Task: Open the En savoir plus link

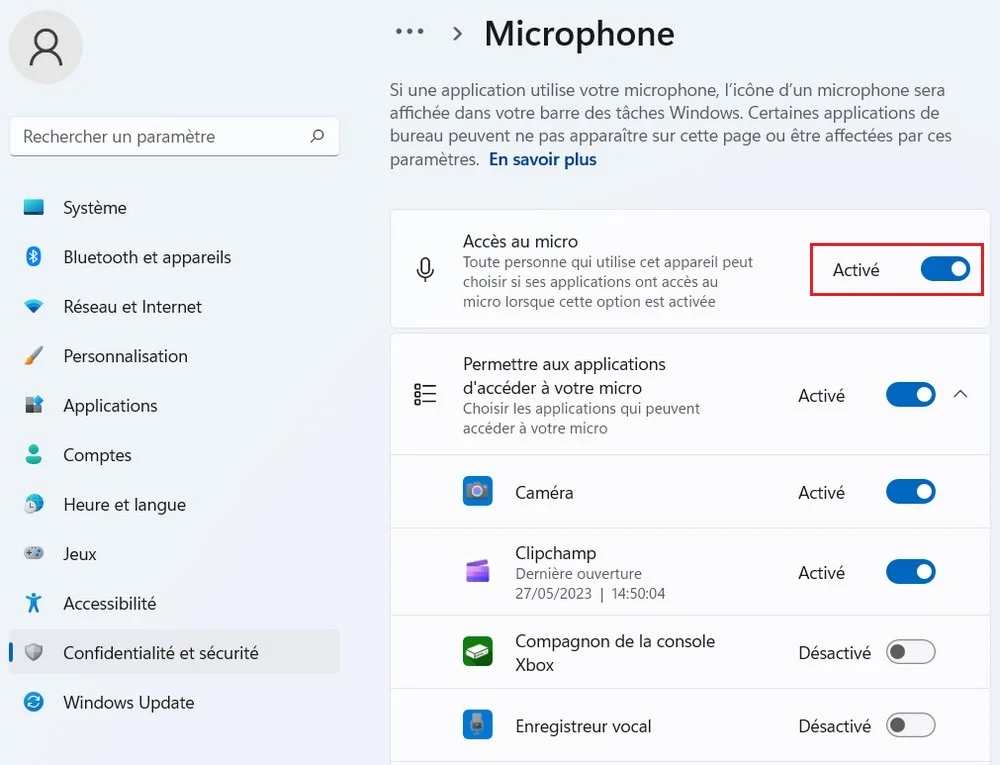Action: pyautogui.click(x=542, y=159)
